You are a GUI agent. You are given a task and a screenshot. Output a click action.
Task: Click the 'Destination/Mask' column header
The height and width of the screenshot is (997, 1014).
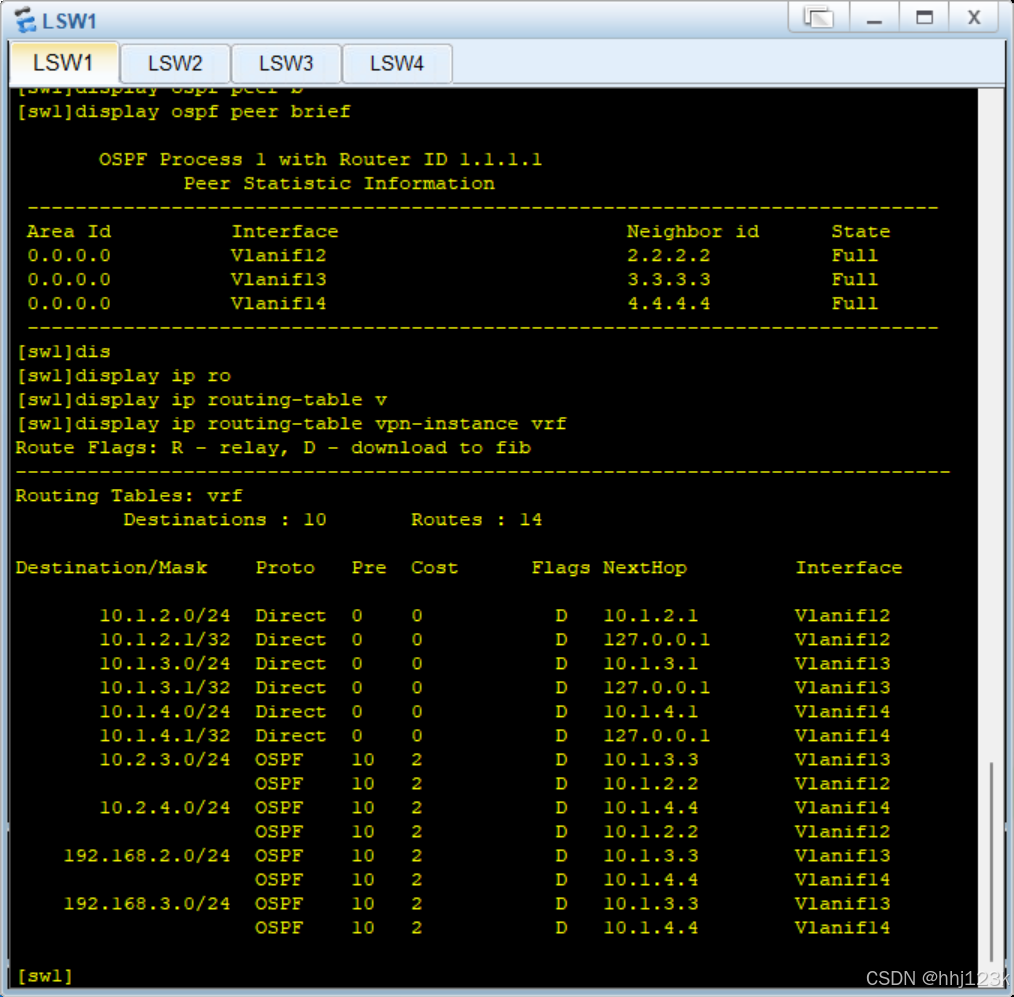point(111,568)
